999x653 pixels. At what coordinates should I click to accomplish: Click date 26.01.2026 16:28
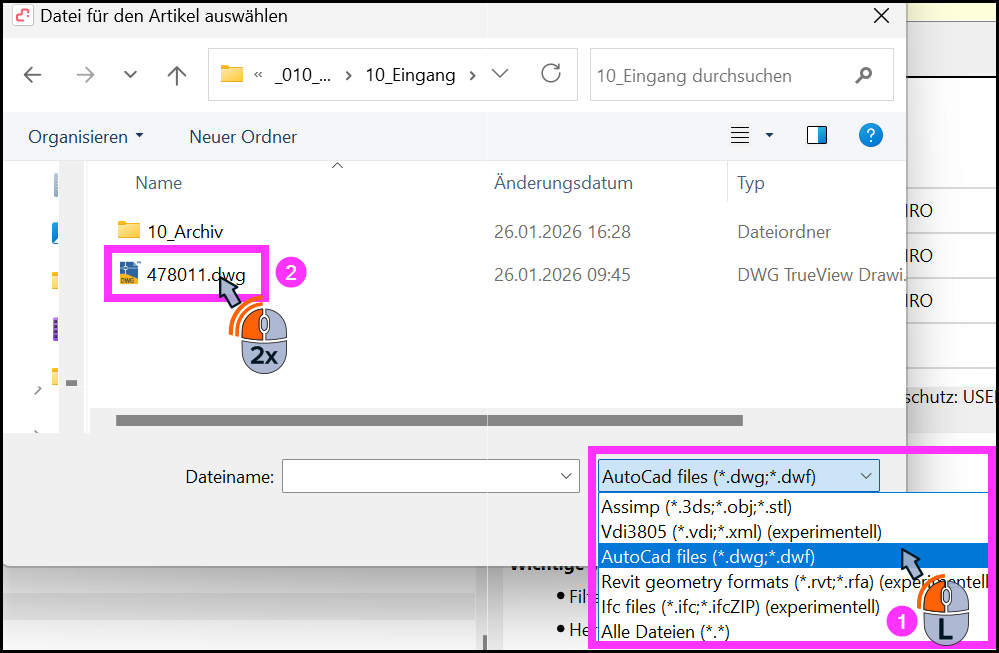pos(562,231)
